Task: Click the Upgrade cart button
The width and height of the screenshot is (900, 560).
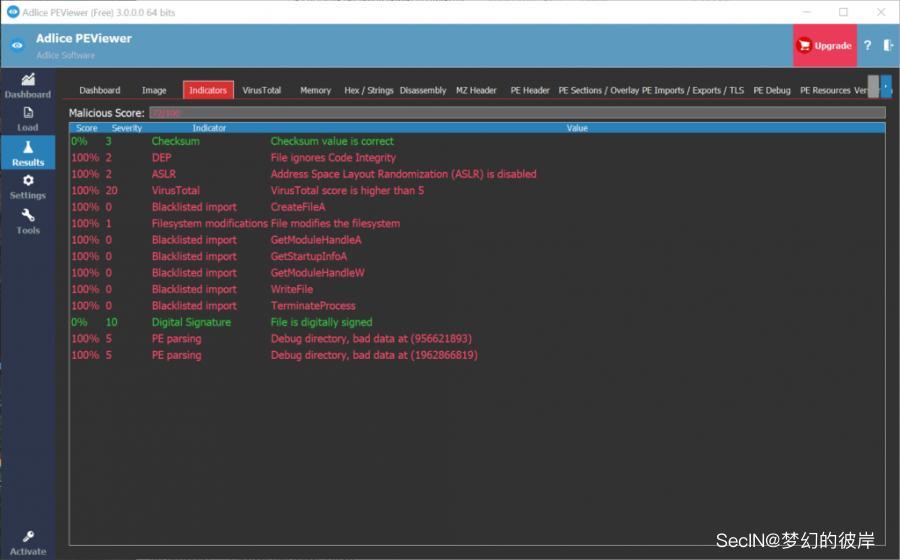Action: (x=825, y=45)
